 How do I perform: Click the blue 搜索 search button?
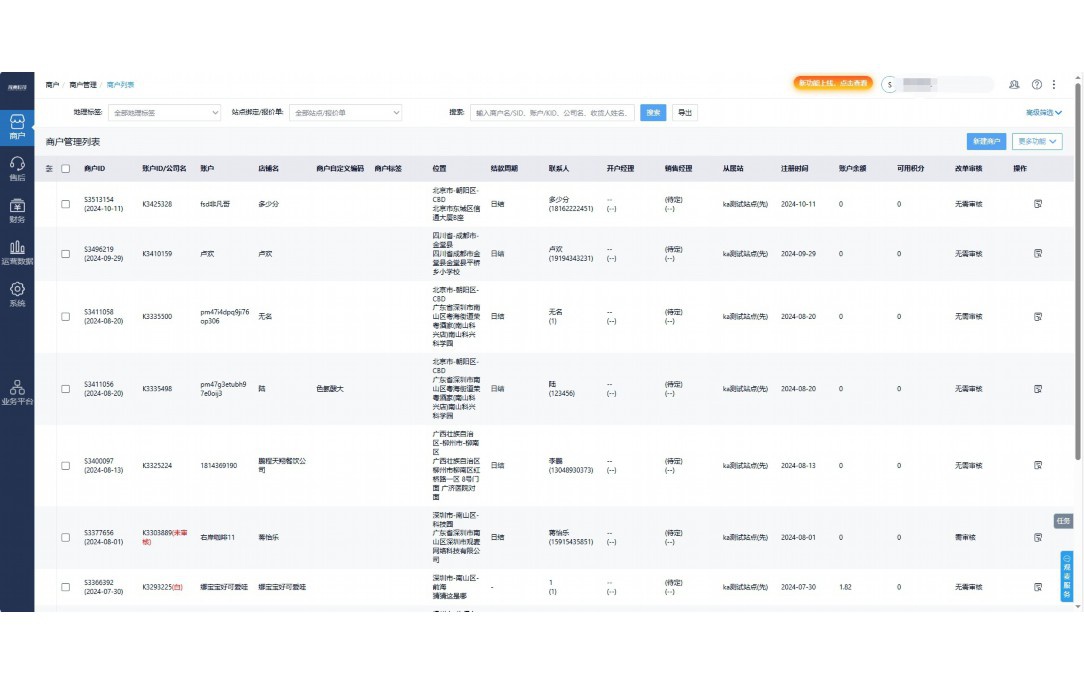[653, 113]
